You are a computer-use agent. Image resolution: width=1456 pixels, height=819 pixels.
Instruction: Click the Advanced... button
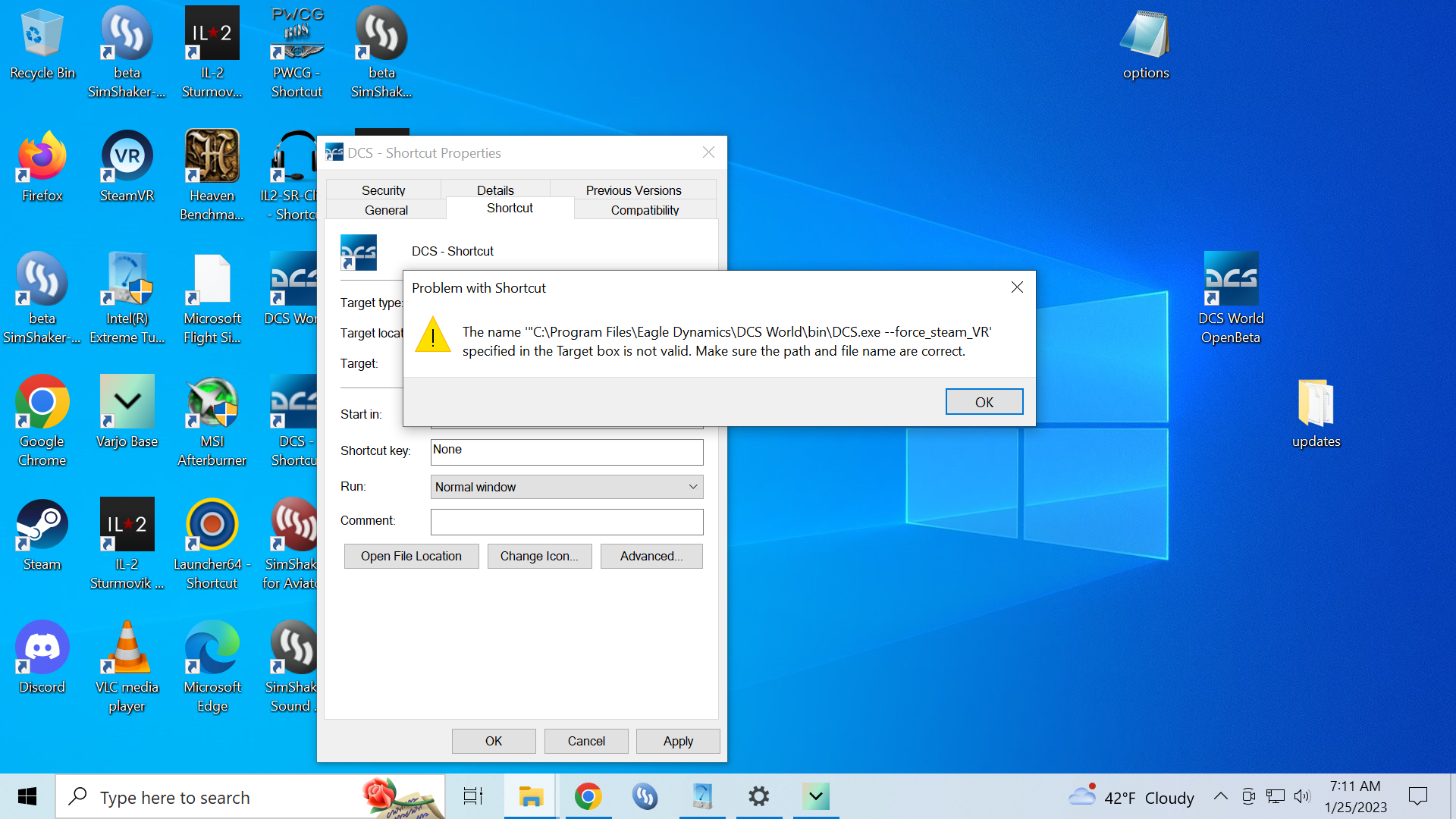tap(651, 556)
